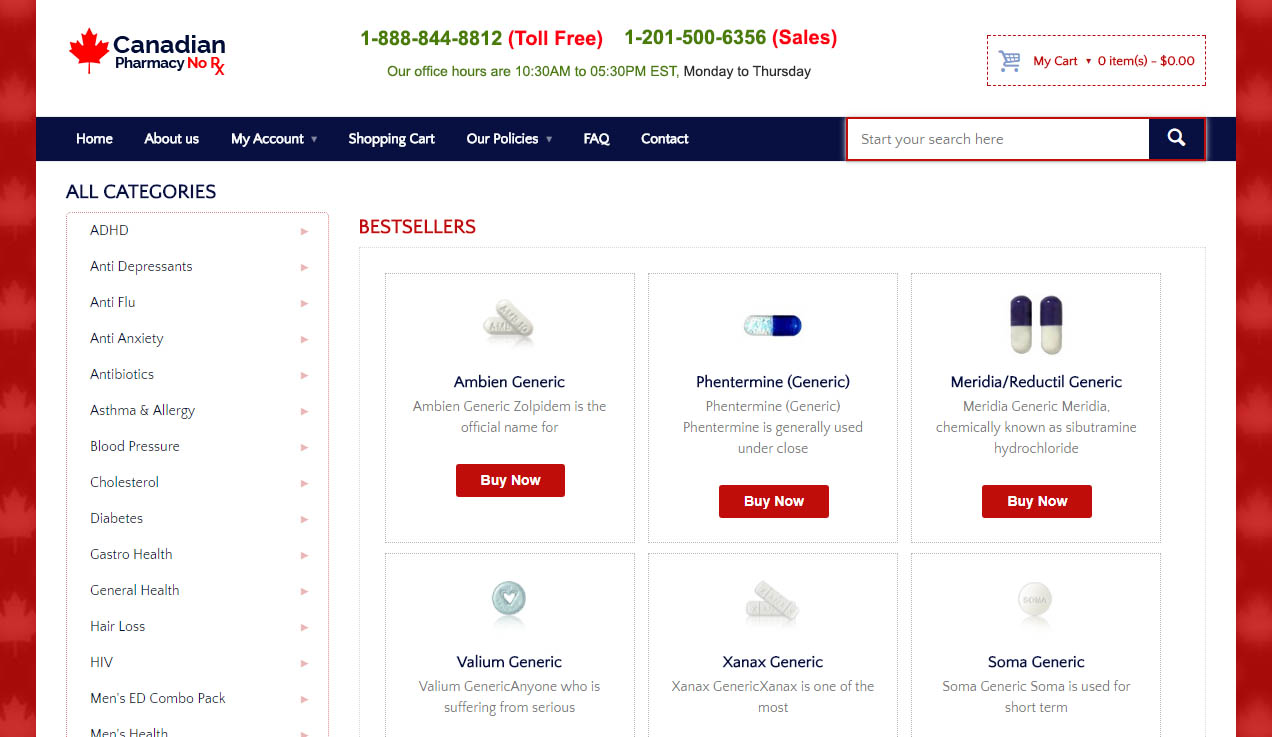Focus the 'Start your search here' field
This screenshot has width=1272, height=737.
coord(997,139)
